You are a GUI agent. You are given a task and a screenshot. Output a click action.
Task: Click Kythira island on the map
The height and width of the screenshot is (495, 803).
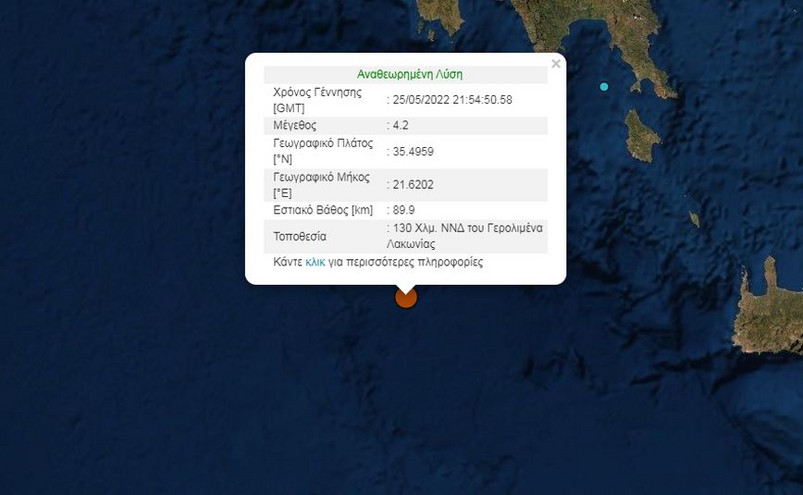pyautogui.click(x=641, y=136)
